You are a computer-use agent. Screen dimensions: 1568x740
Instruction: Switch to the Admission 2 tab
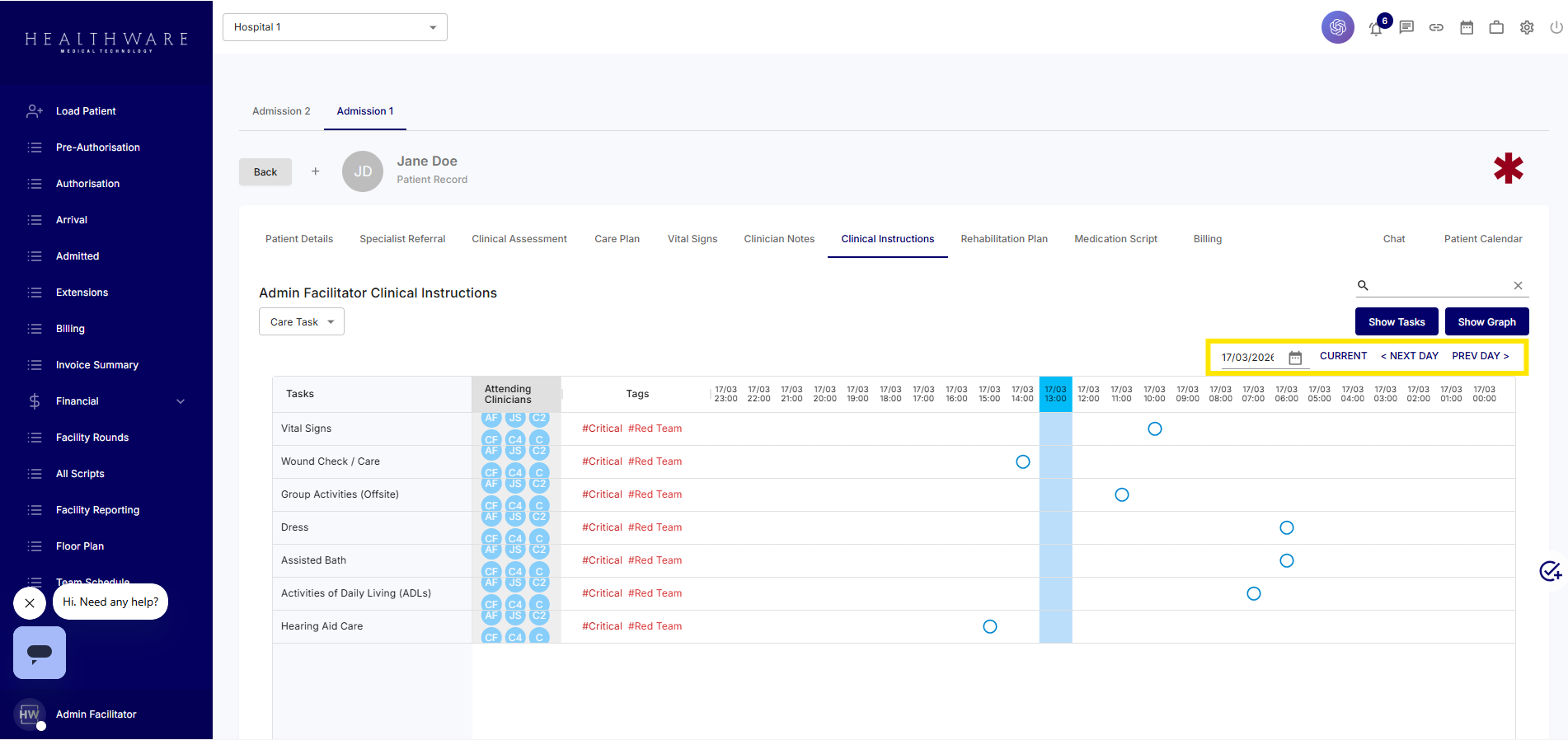281,111
